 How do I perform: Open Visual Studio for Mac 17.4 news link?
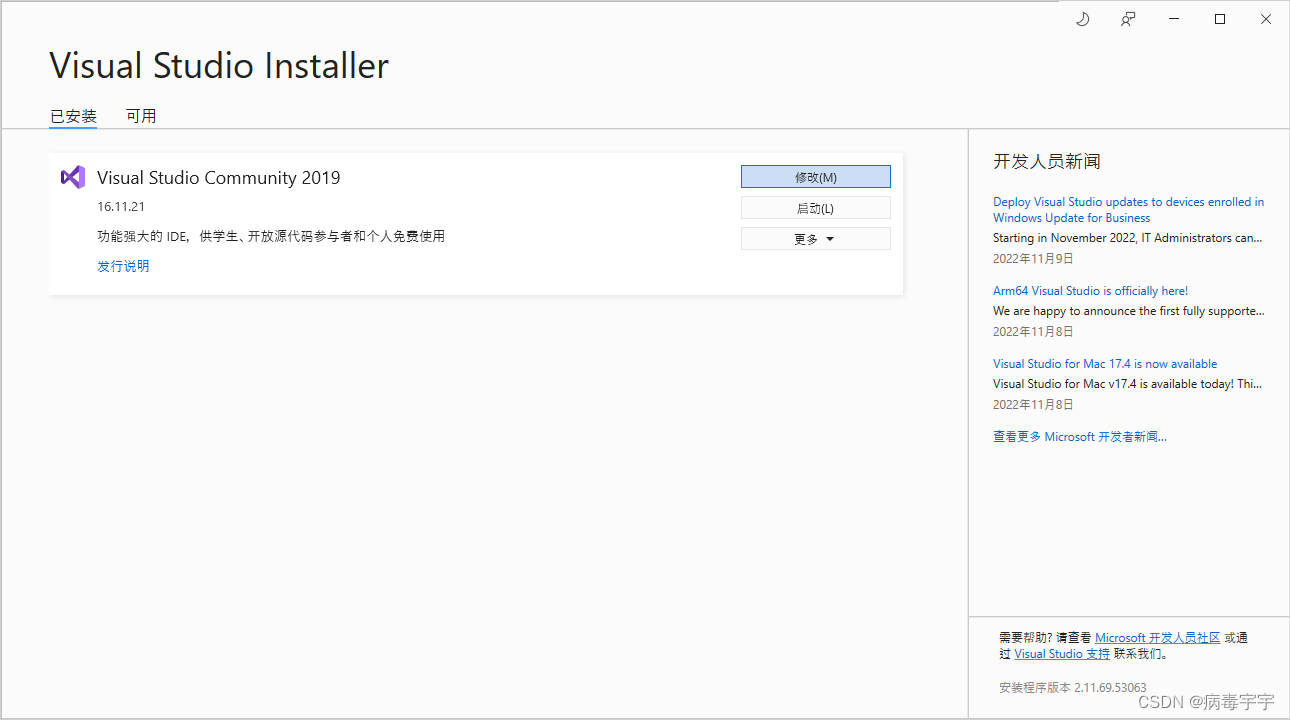(1105, 364)
